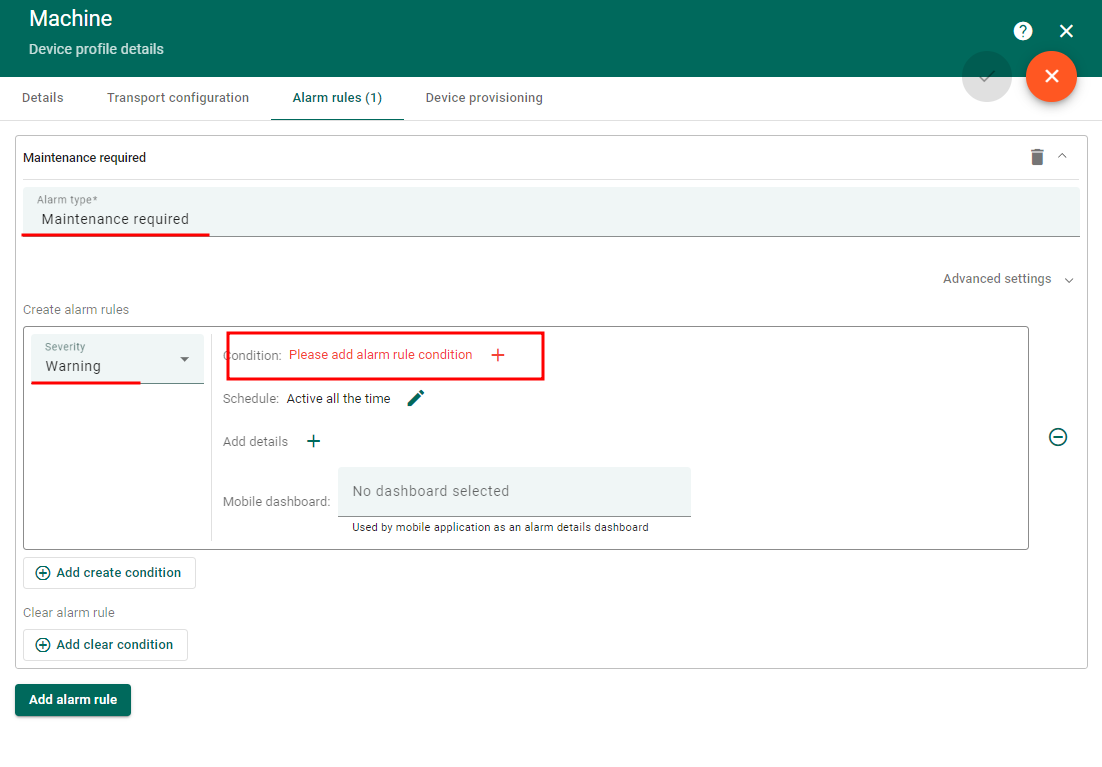
Task: Open the Severity dropdown
Action: [x=117, y=359]
